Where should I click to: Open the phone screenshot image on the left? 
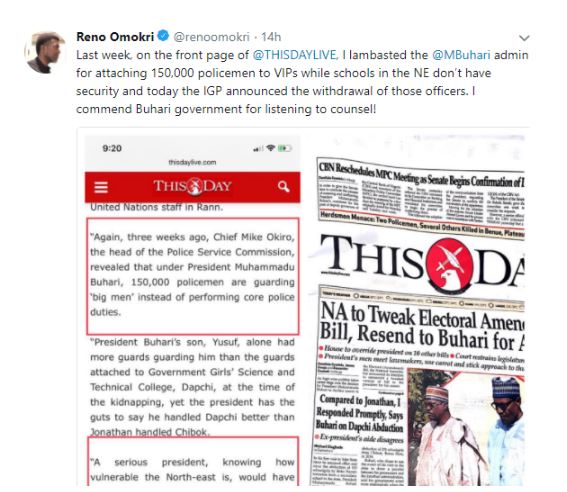[192, 311]
